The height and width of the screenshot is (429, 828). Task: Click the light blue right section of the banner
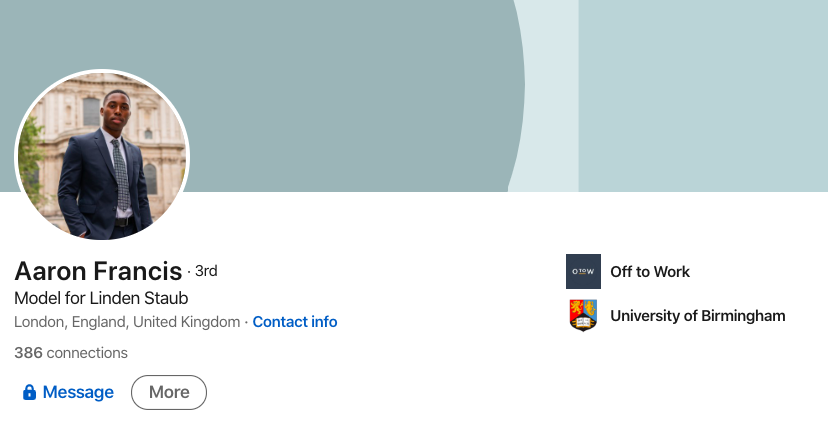pyautogui.click(x=703, y=96)
